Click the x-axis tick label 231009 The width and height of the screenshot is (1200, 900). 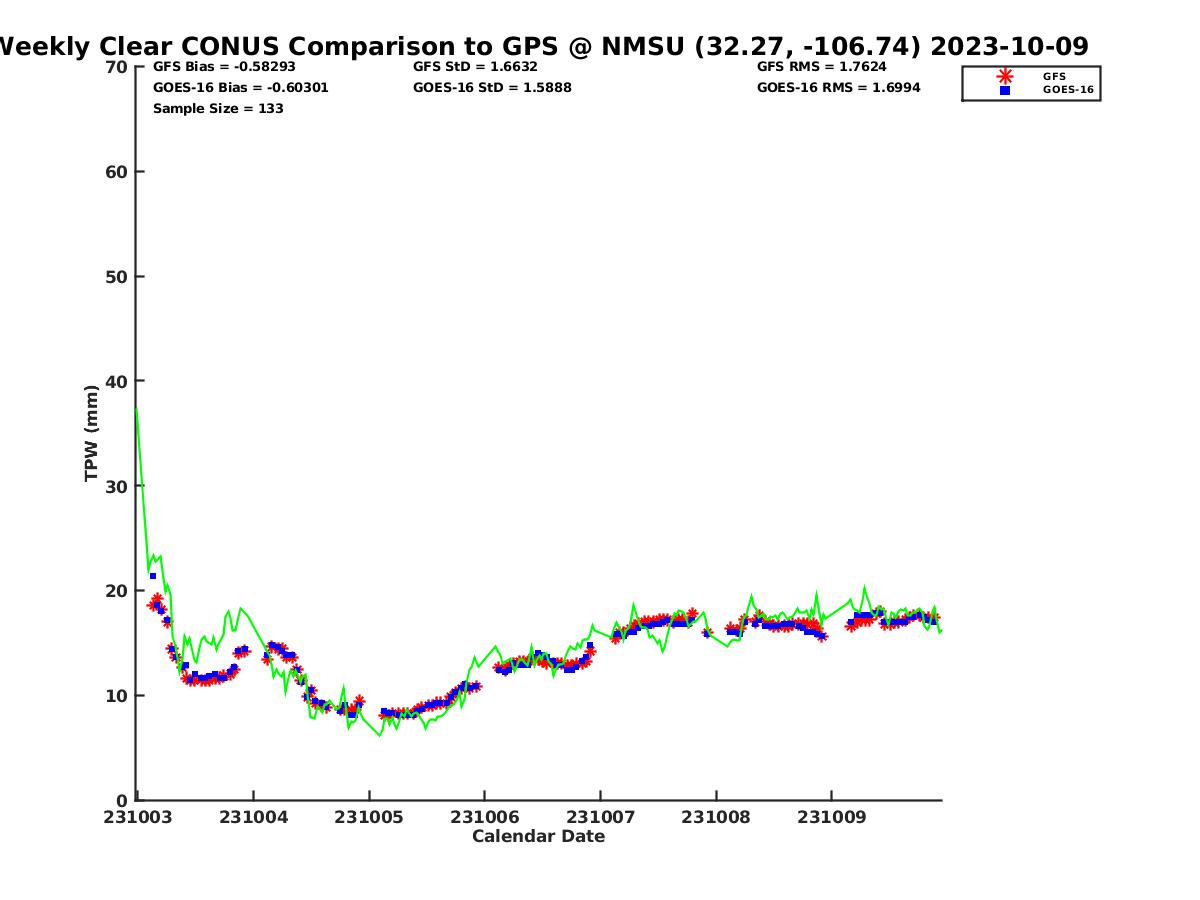[x=832, y=817]
